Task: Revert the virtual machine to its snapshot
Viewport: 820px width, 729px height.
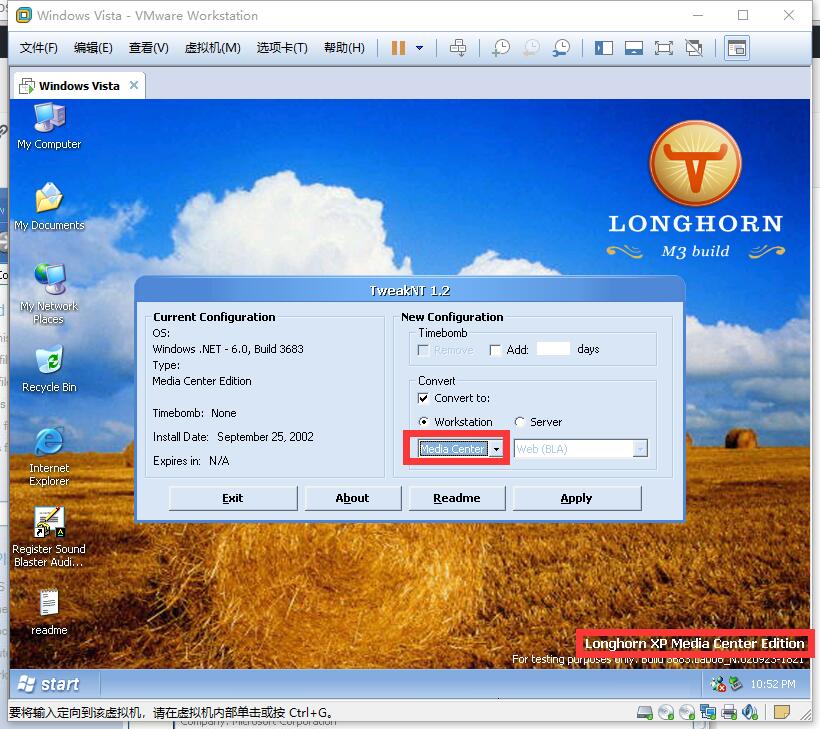Action: [x=531, y=48]
